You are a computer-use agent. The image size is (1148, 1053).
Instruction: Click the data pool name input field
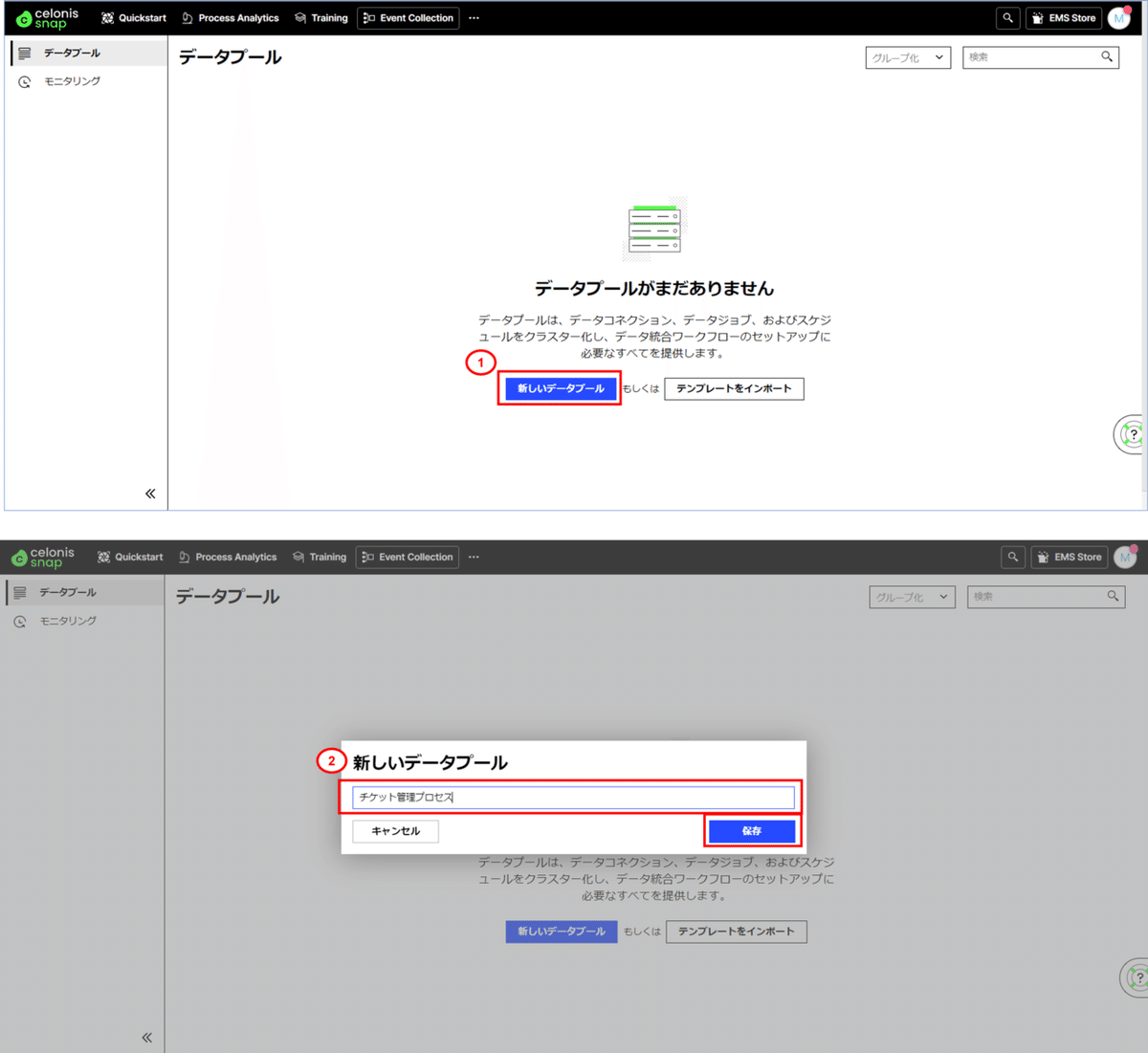pos(573,797)
